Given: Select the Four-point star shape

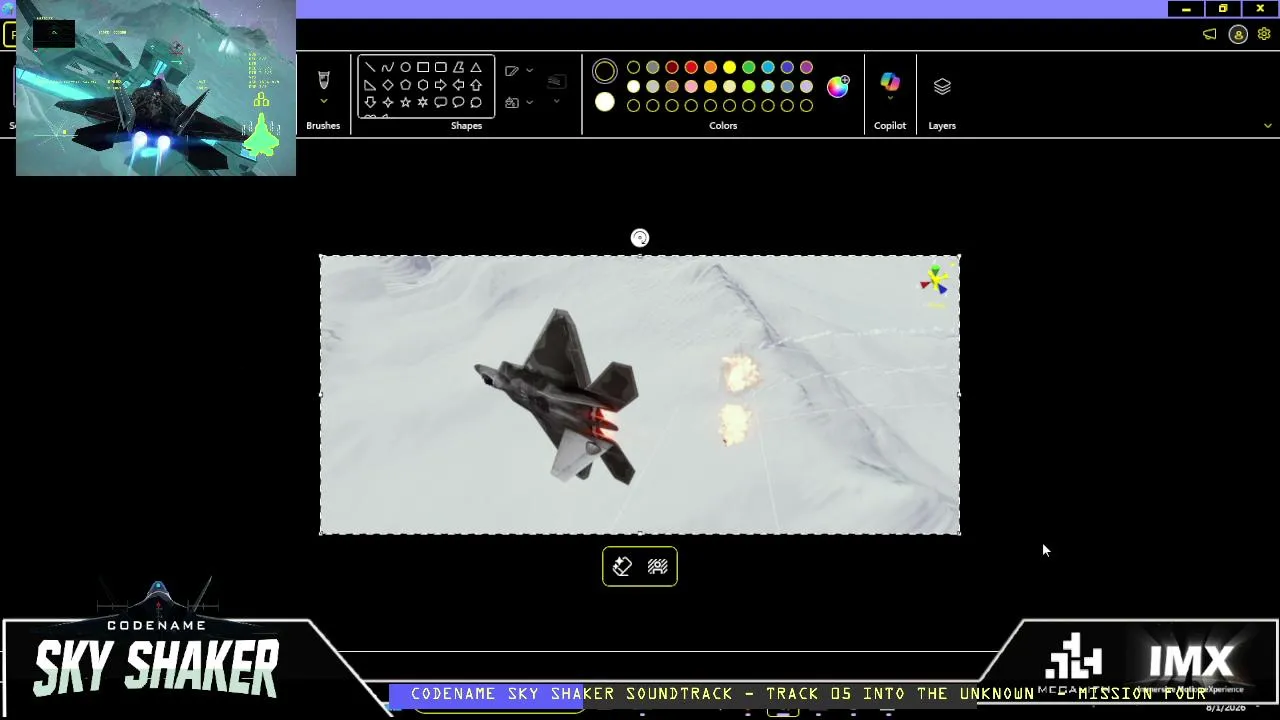Looking at the screenshot, I should (x=388, y=102).
